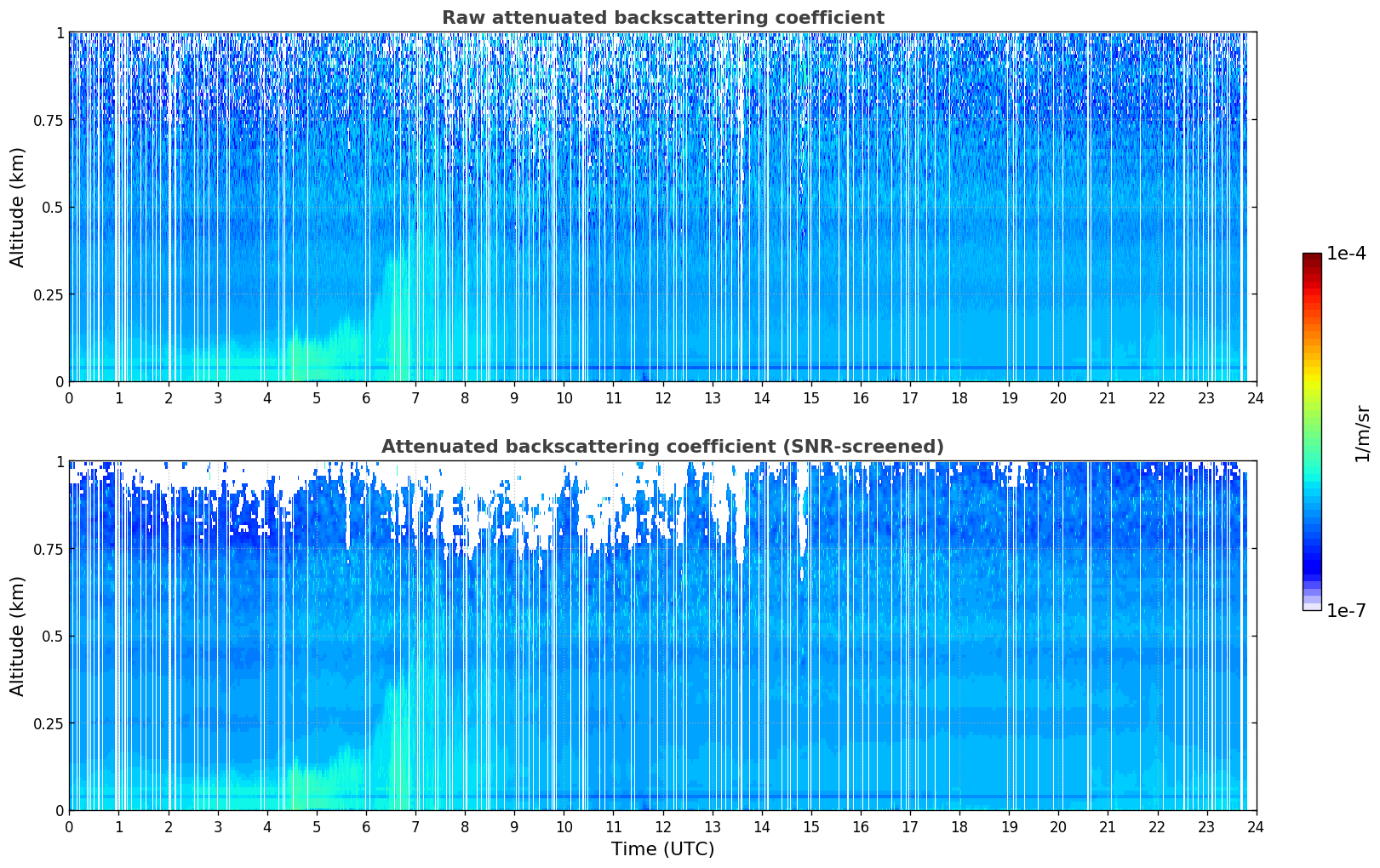The height and width of the screenshot is (868, 1380).
Task: Click the '0.25' altitude tick on bottom plot
Action: point(49,723)
